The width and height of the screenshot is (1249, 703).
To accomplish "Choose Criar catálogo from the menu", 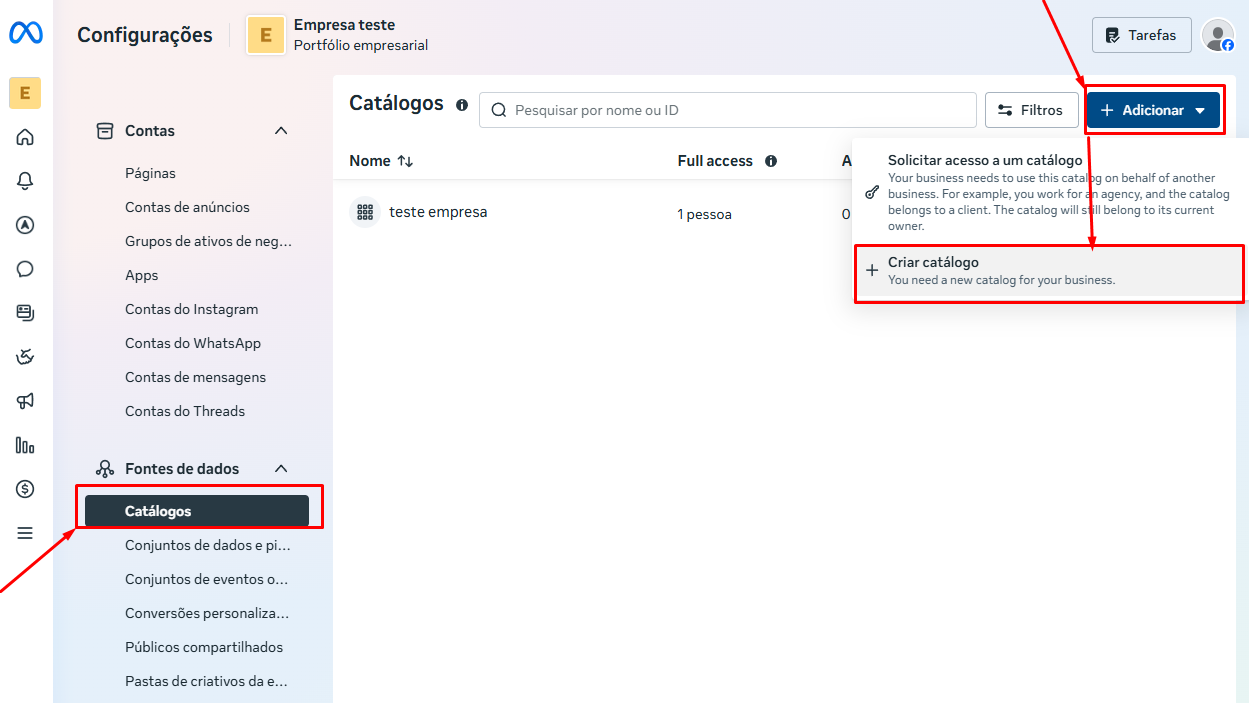I will (x=1049, y=271).
